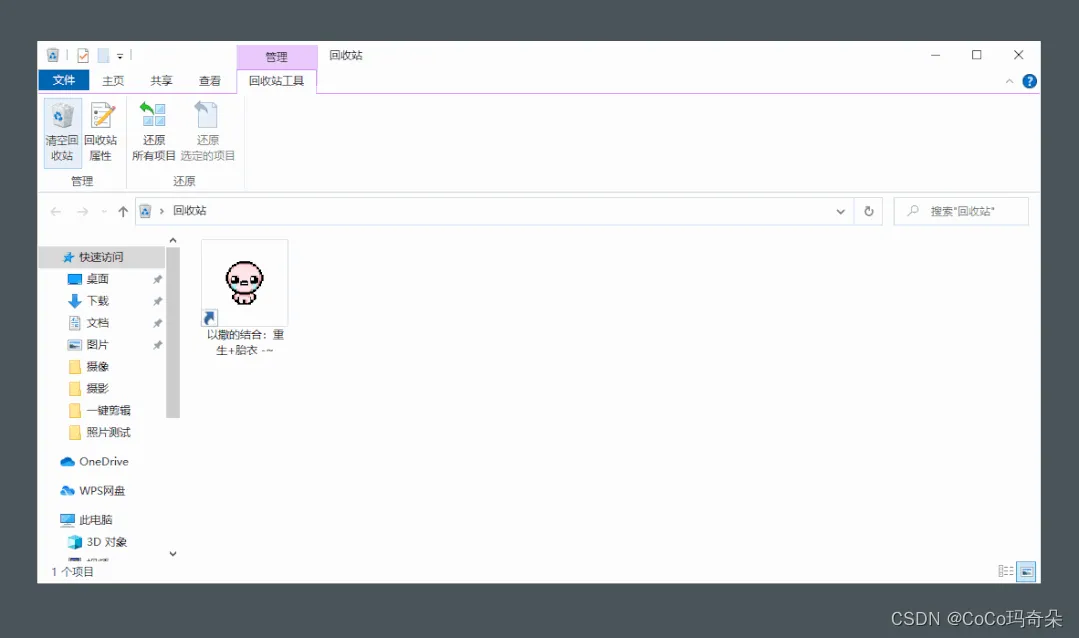Screen dimensions: 1079x638
Task: Click 回收站 in the address path
Action: (x=189, y=211)
